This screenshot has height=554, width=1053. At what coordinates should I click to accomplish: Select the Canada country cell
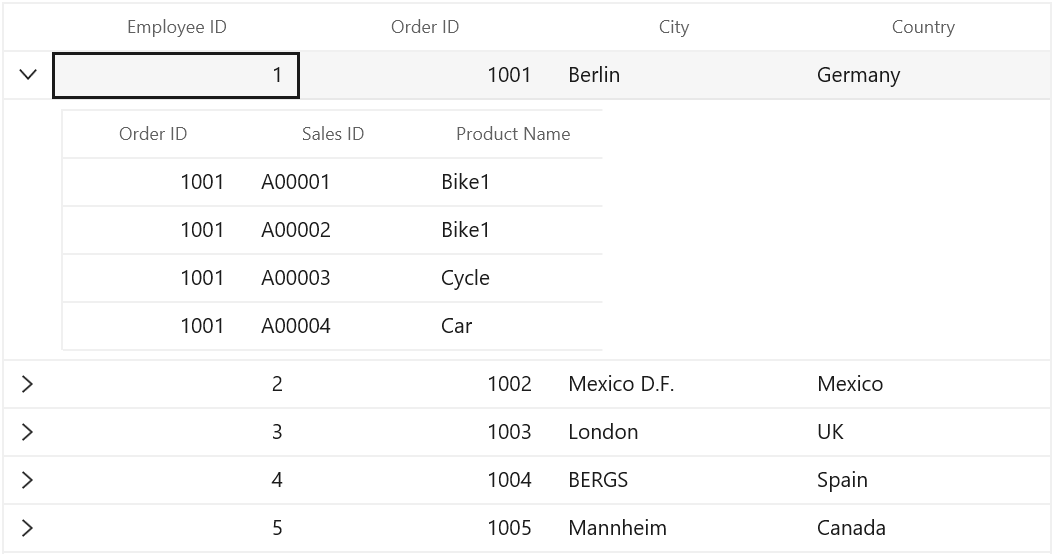pyautogui.click(x=923, y=528)
